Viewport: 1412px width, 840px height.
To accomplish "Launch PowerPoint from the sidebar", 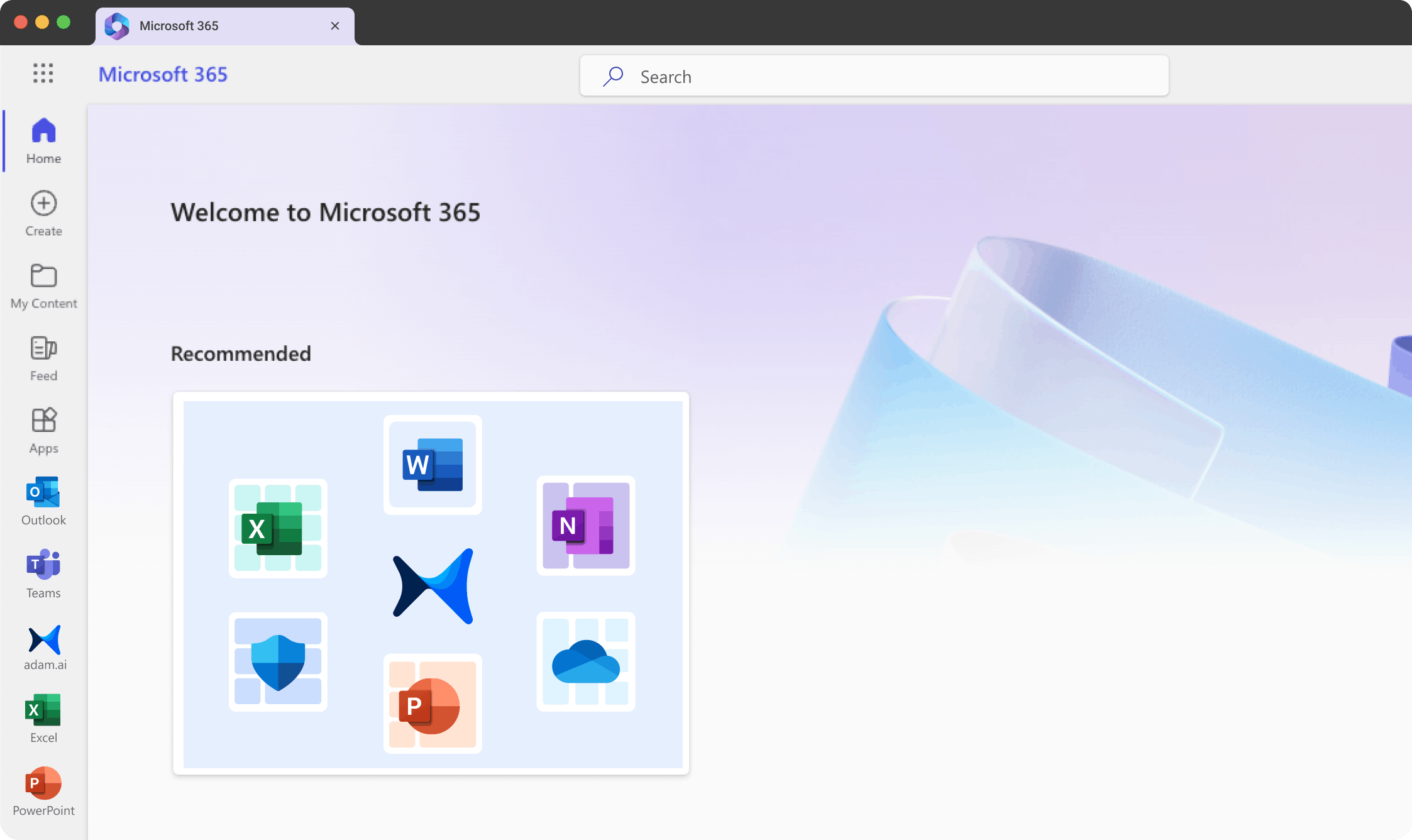I will click(x=43, y=791).
